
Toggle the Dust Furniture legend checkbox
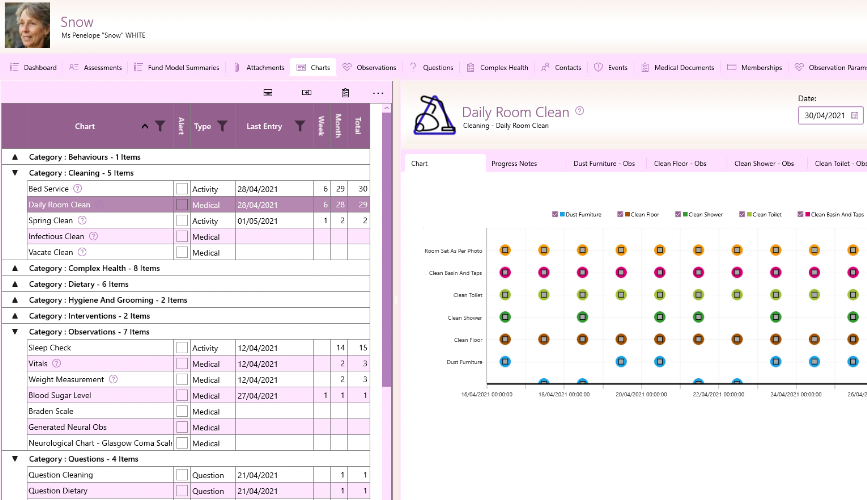click(555, 214)
